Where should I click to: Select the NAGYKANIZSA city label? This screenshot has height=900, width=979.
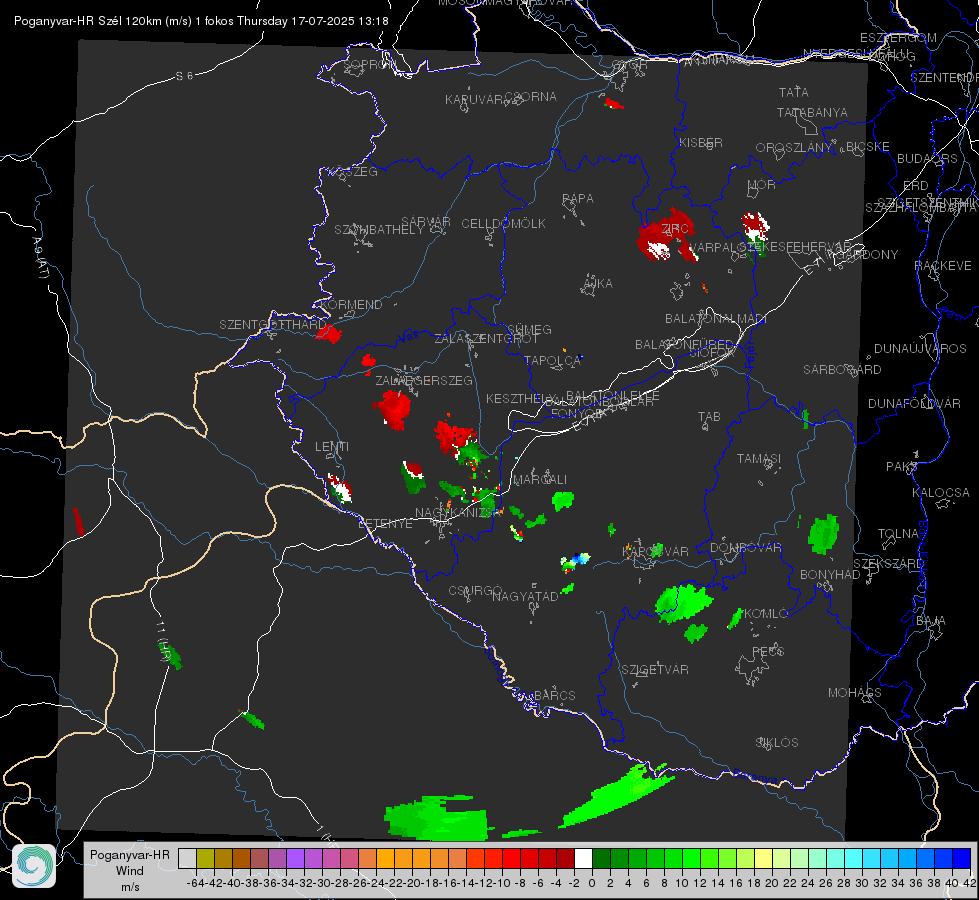tap(458, 513)
